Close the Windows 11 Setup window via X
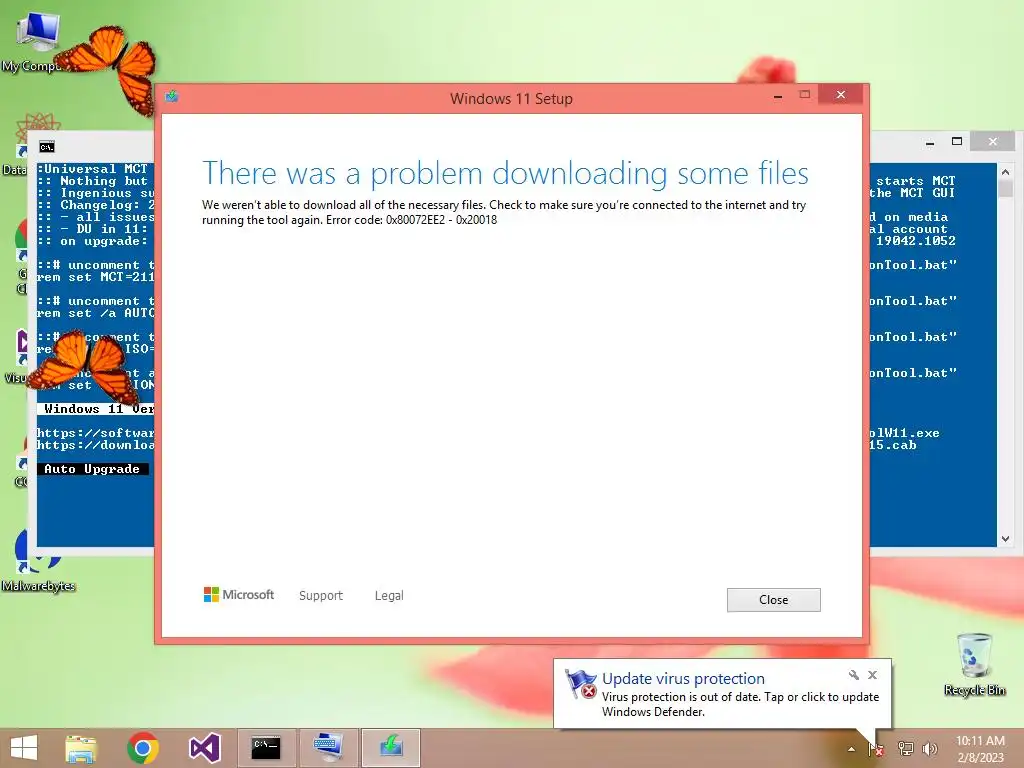The height and width of the screenshot is (768, 1024). [840, 95]
